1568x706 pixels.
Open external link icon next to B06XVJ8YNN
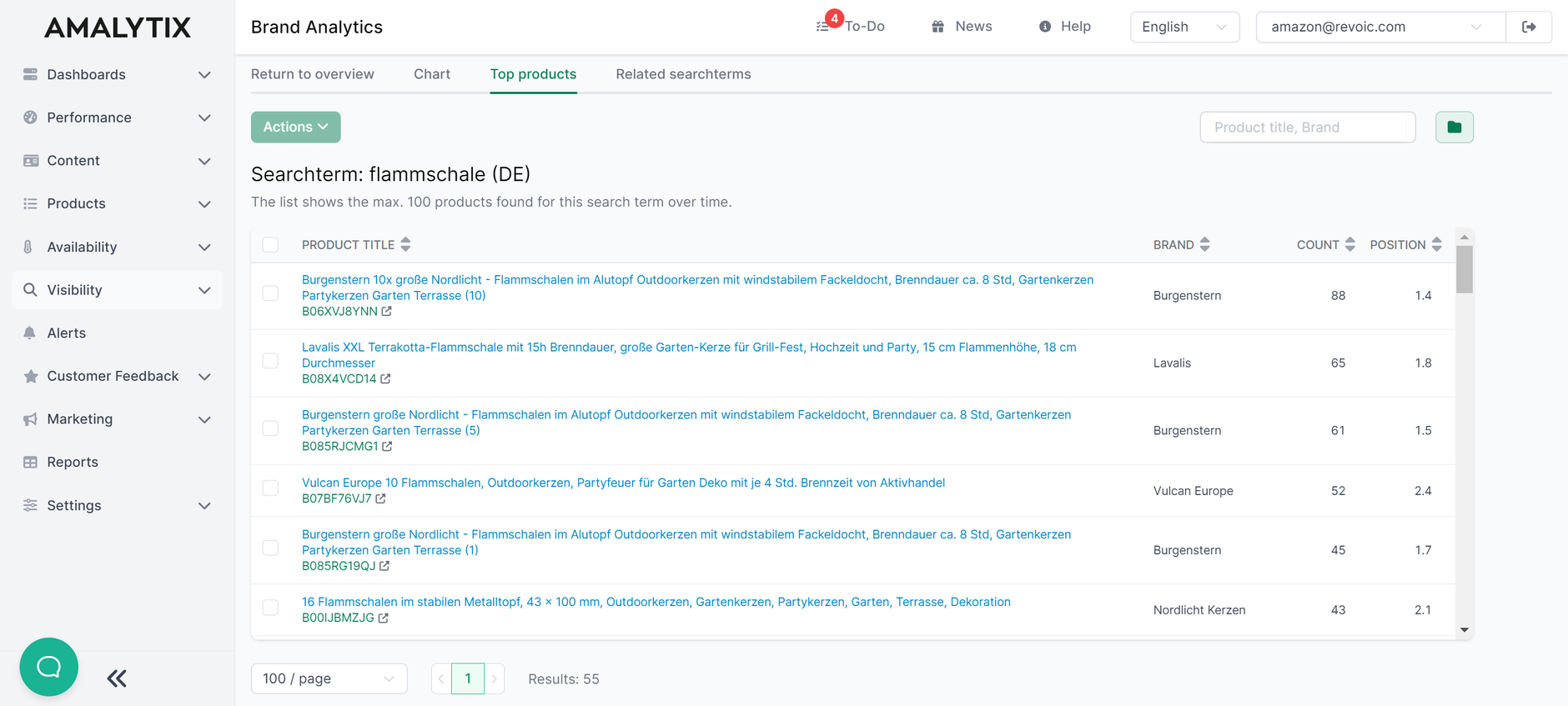387,312
